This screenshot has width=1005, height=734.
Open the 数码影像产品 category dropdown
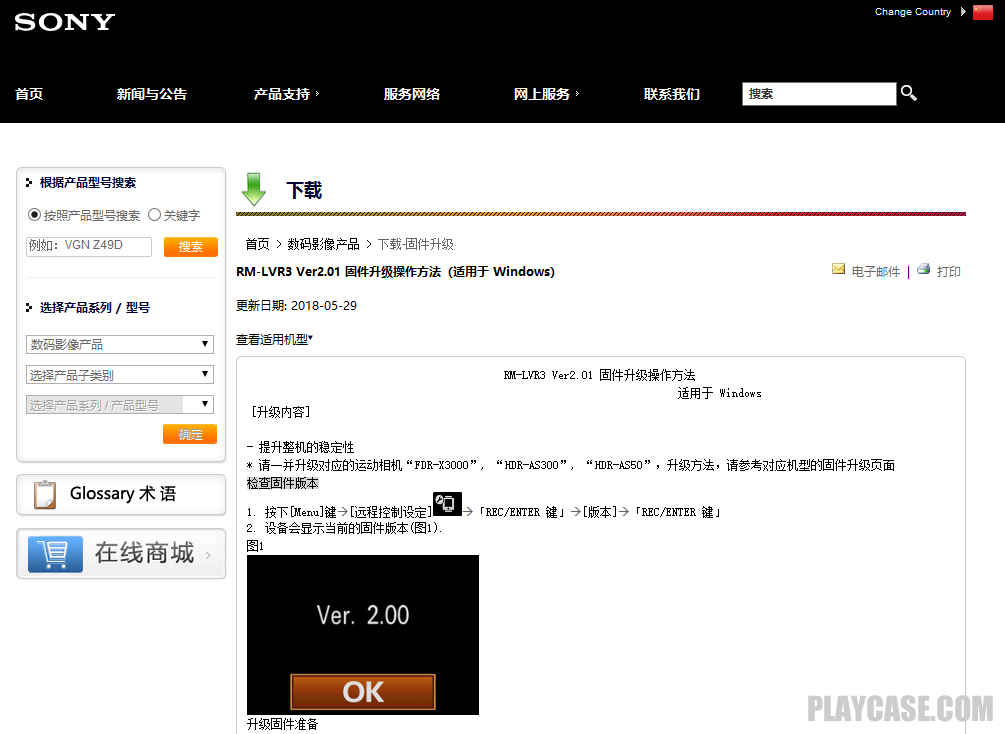click(x=120, y=344)
